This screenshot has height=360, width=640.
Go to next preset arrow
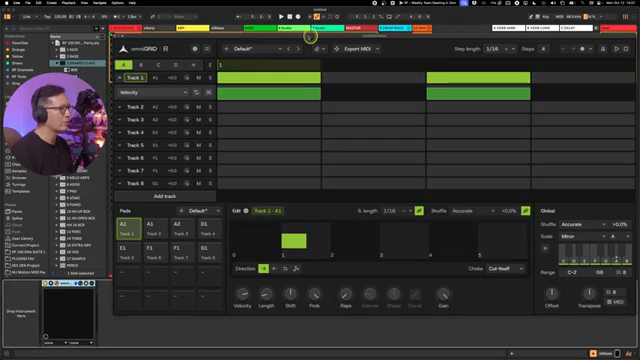pyautogui.click(x=298, y=49)
